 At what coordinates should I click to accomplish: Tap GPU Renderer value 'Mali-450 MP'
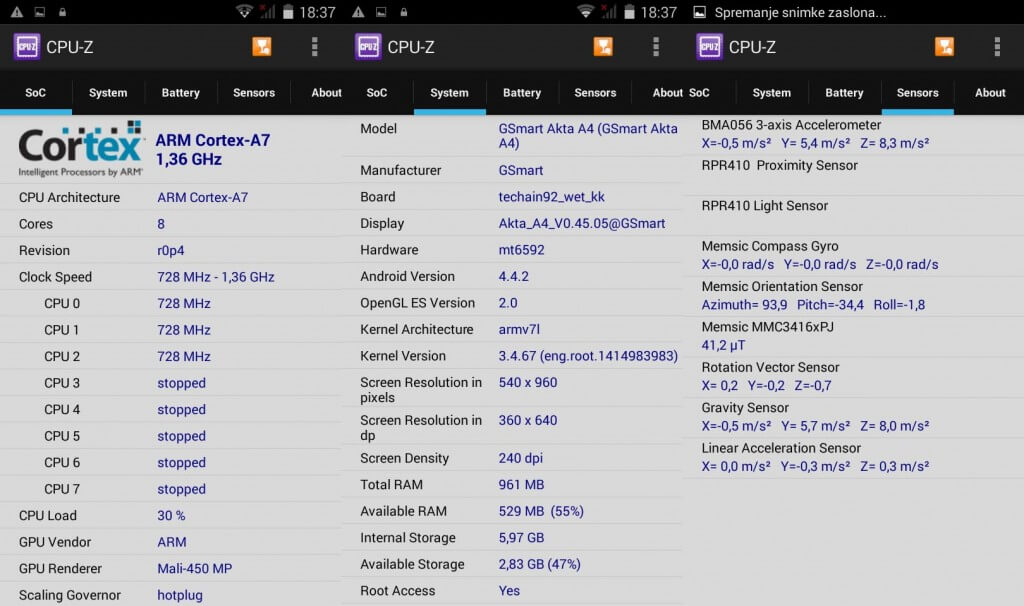click(x=195, y=569)
